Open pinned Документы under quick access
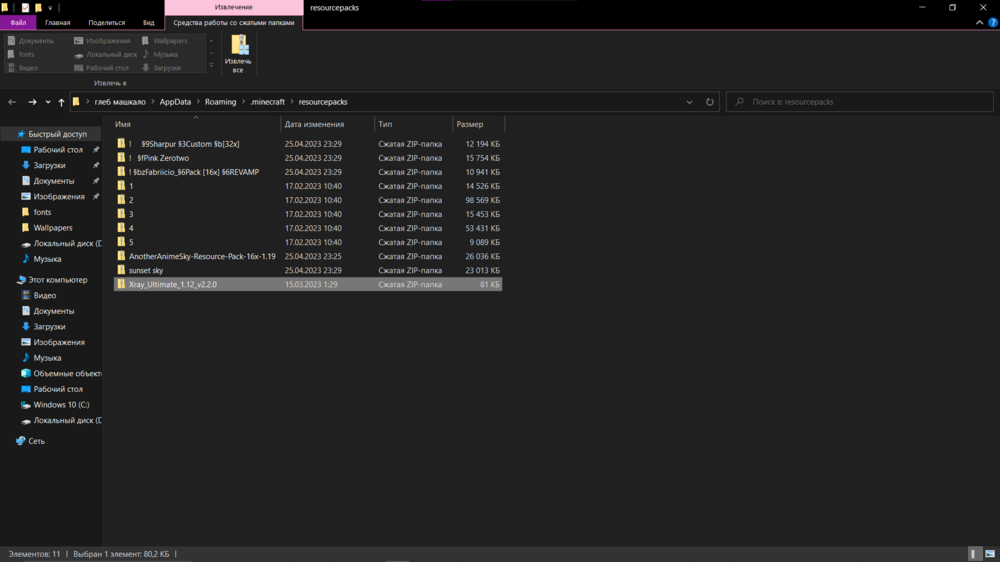The width and height of the screenshot is (1000, 562). [54, 181]
